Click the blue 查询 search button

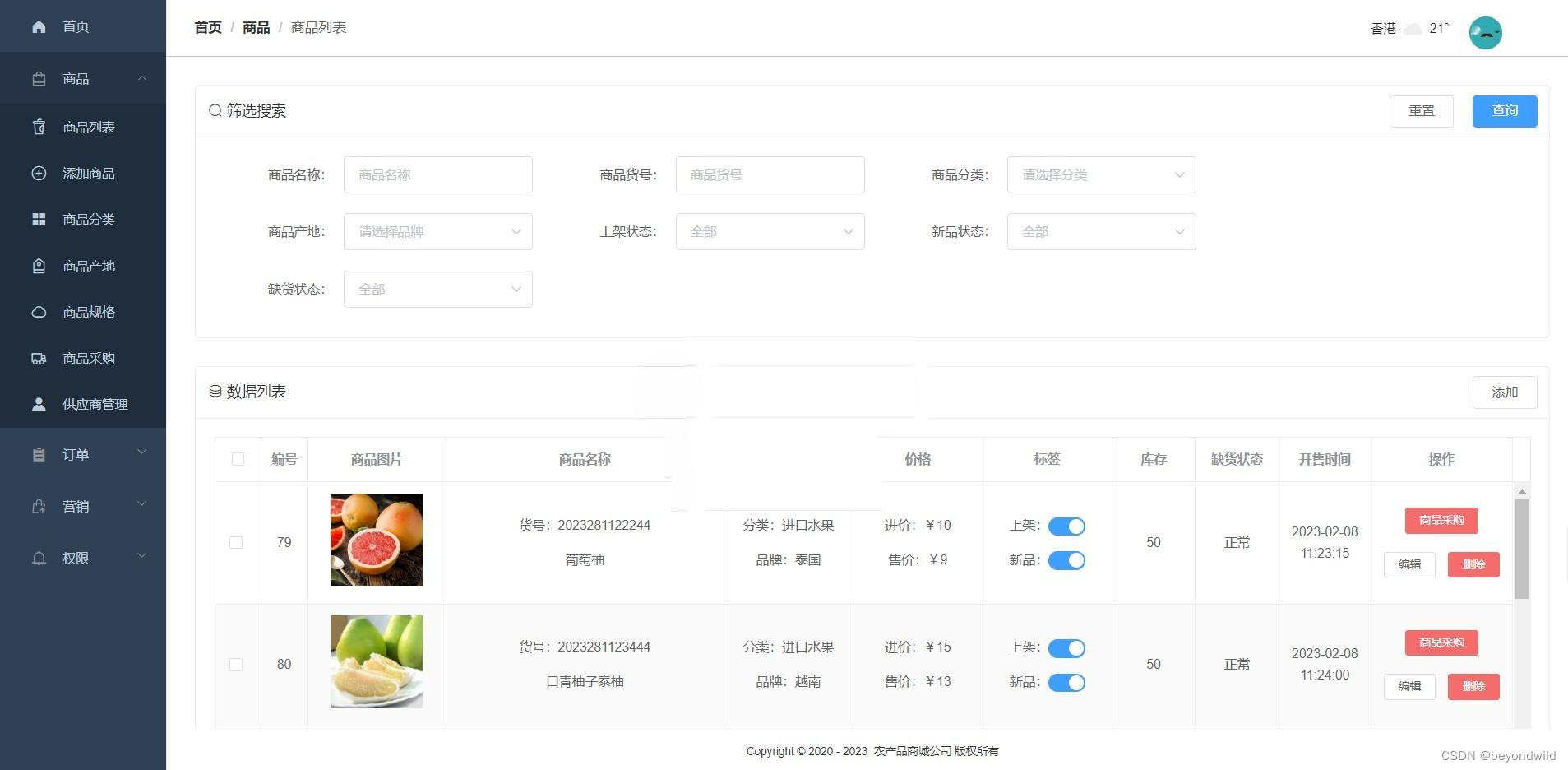1504,110
